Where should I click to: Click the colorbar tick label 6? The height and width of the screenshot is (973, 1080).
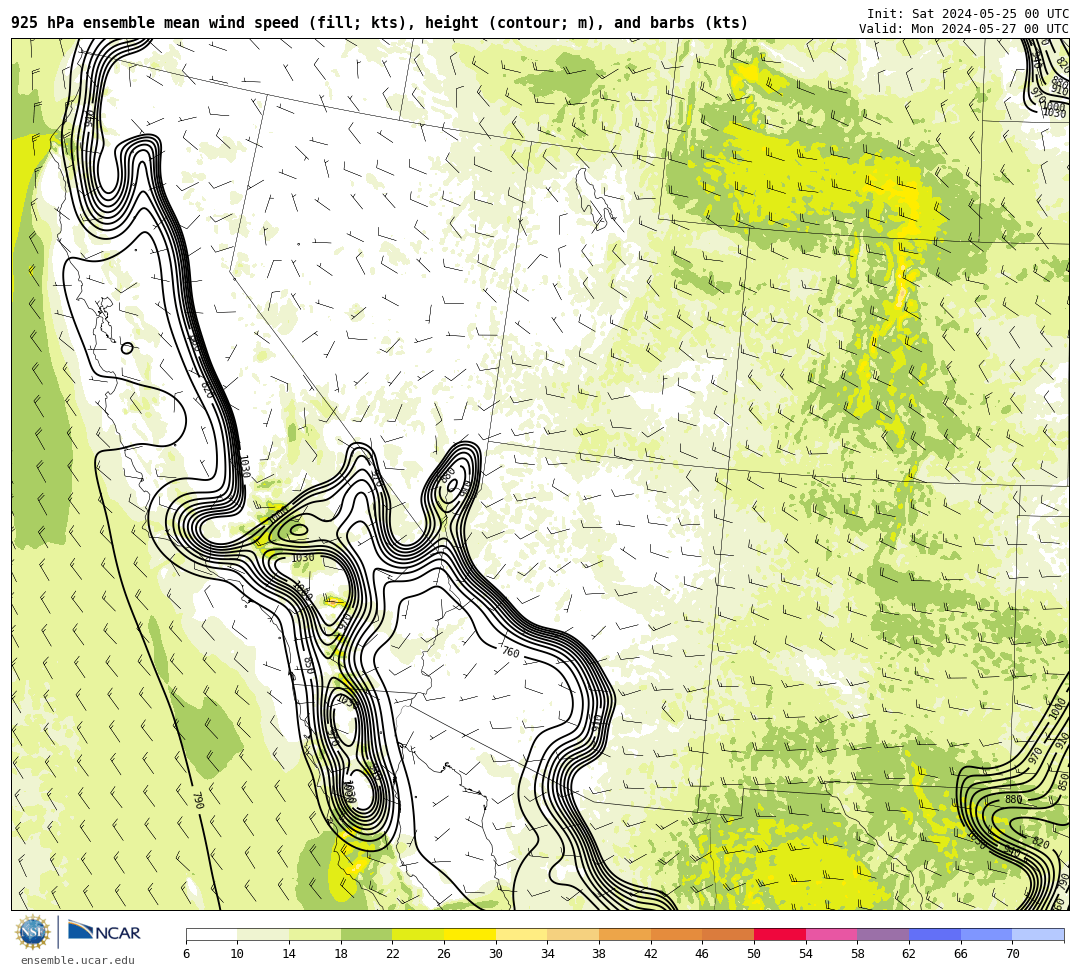coord(187,954)
